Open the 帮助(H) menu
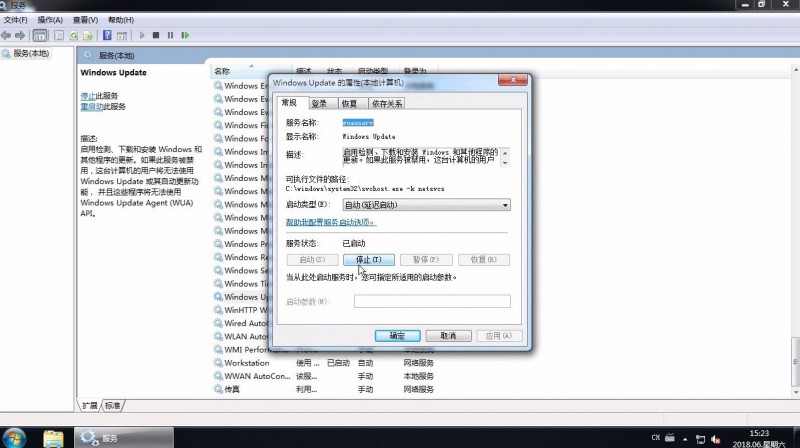The width and height of the screenshot is (800, 448). pos(121,20)
